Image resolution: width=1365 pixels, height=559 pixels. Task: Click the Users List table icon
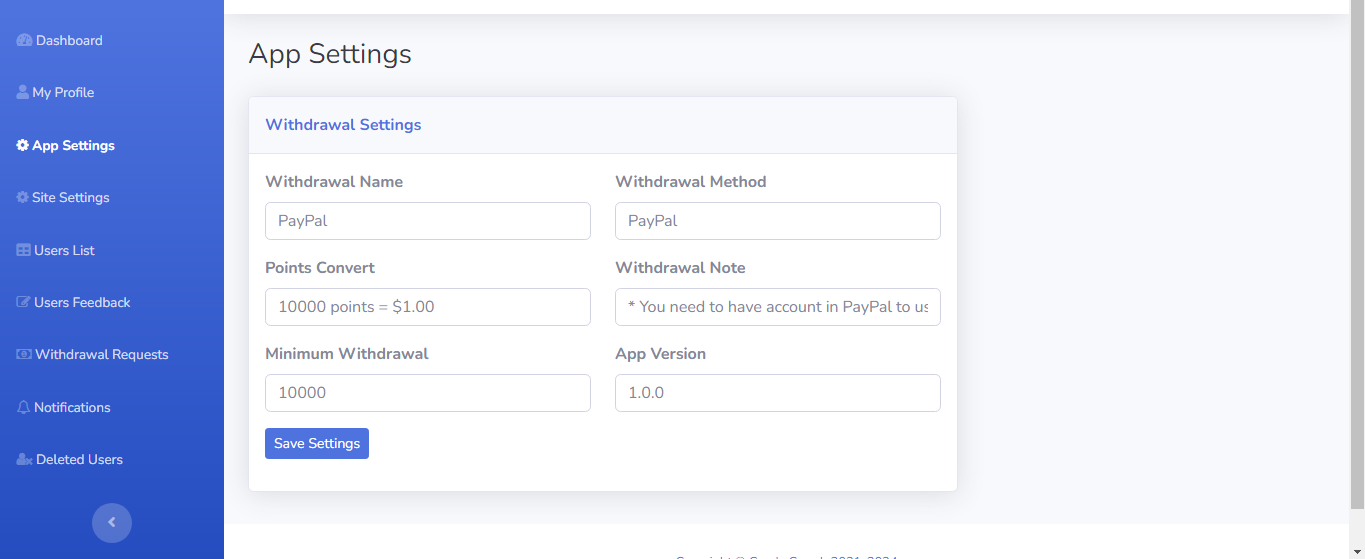tap(23, 251)
